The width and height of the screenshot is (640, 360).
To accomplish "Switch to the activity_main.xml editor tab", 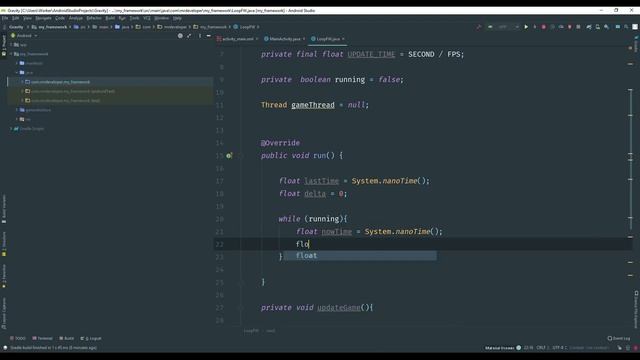I will [238, 39].
